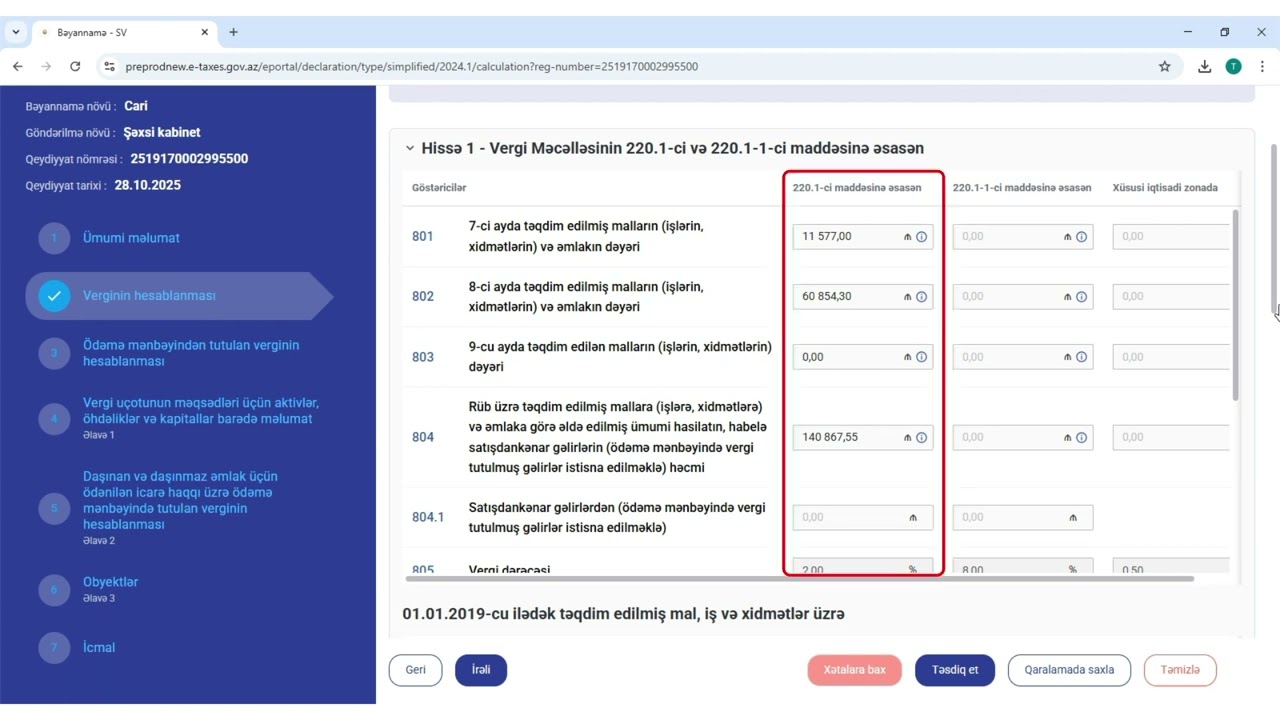This screenshot has width=1280, height=720.
Task: Click the Təsdiq et button
Action: pyautogui.click(x=955, y=670)
